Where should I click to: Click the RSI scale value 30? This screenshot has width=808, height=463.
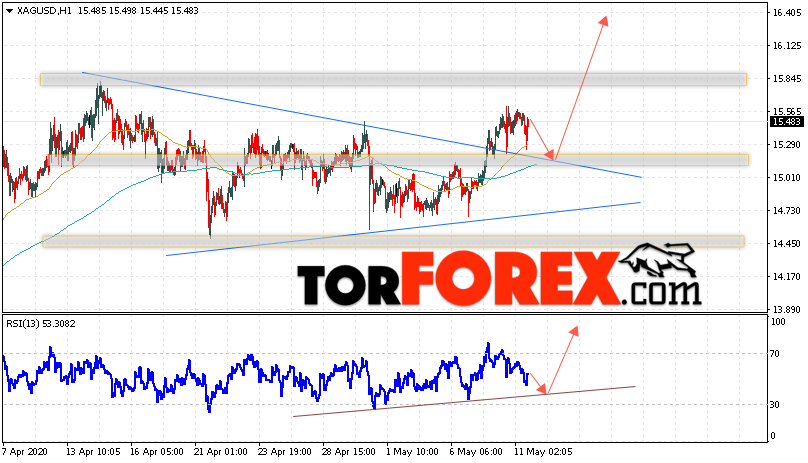775,405
